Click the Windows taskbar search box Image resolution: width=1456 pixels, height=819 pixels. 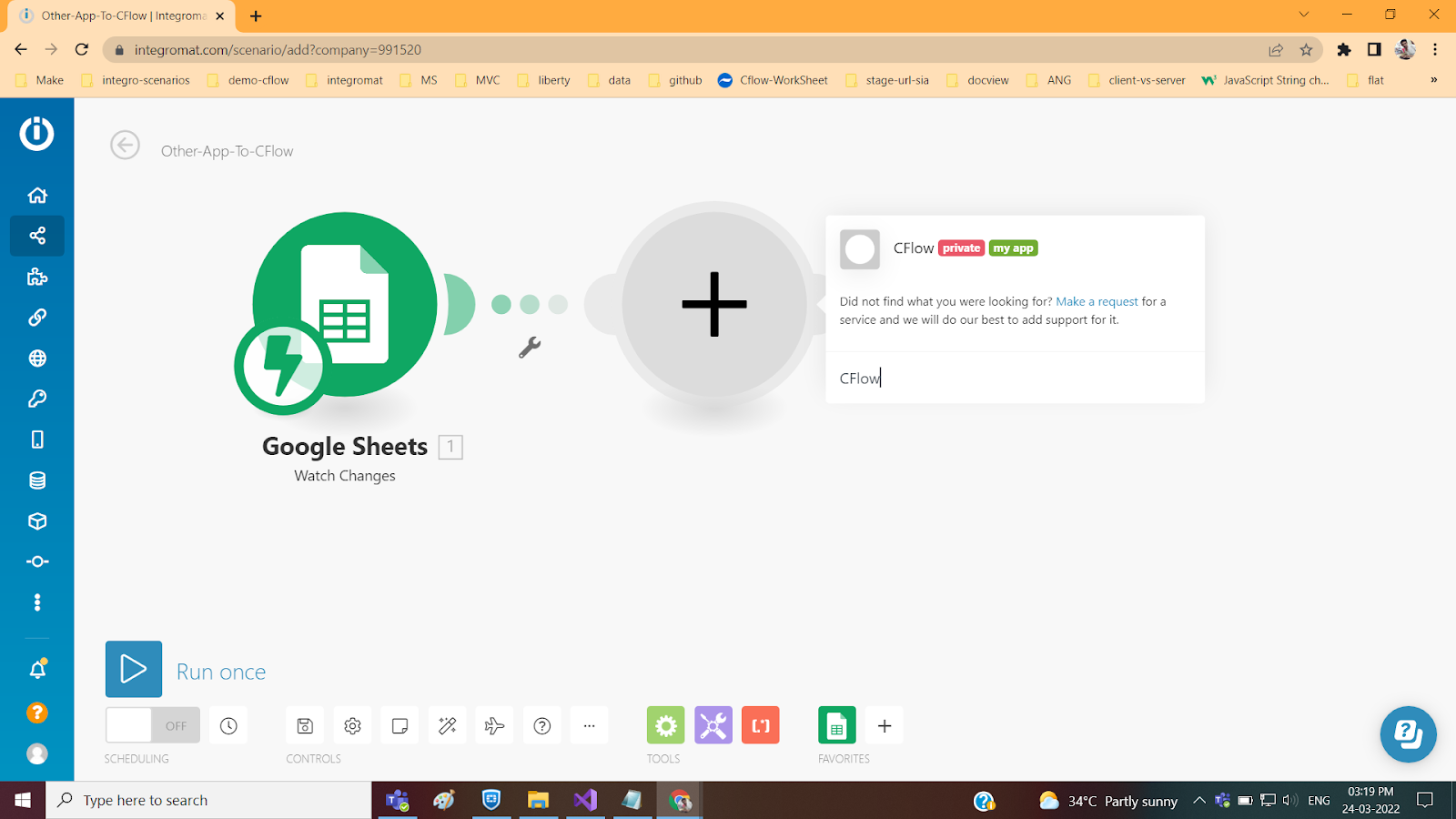point(208,800)
